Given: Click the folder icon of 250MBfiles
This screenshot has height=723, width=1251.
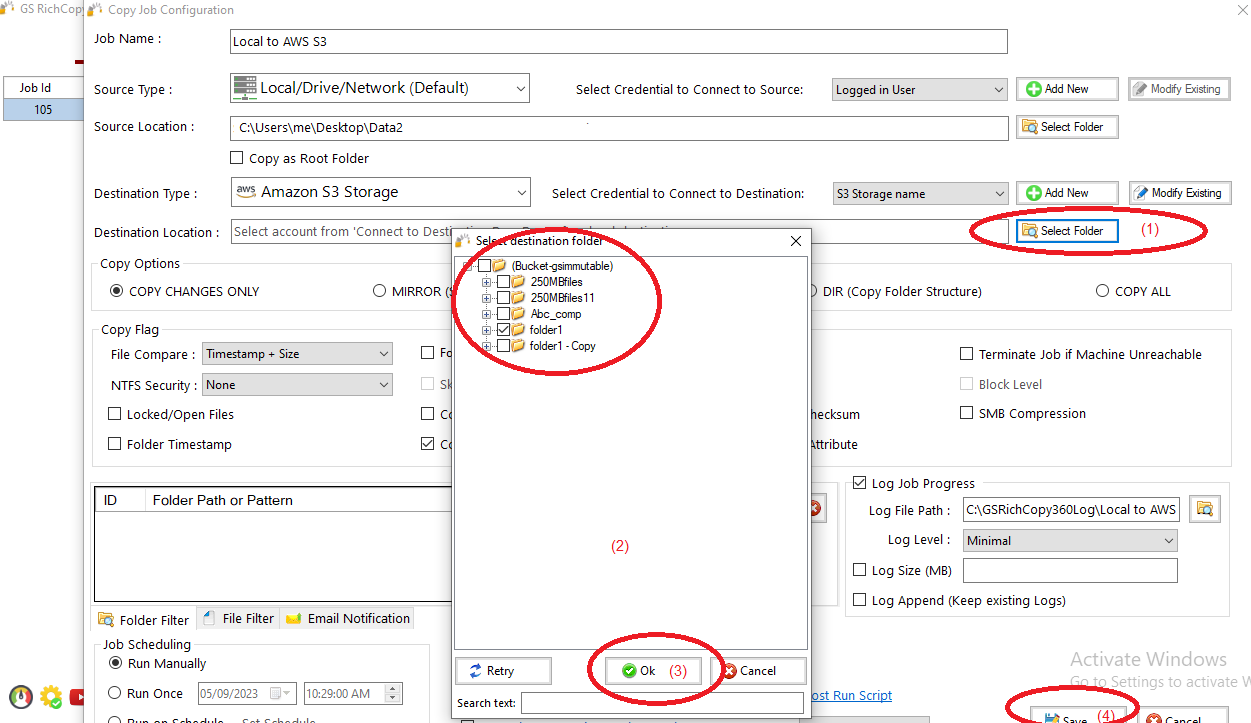Looking at the screenshot, I should click(518, 282).
